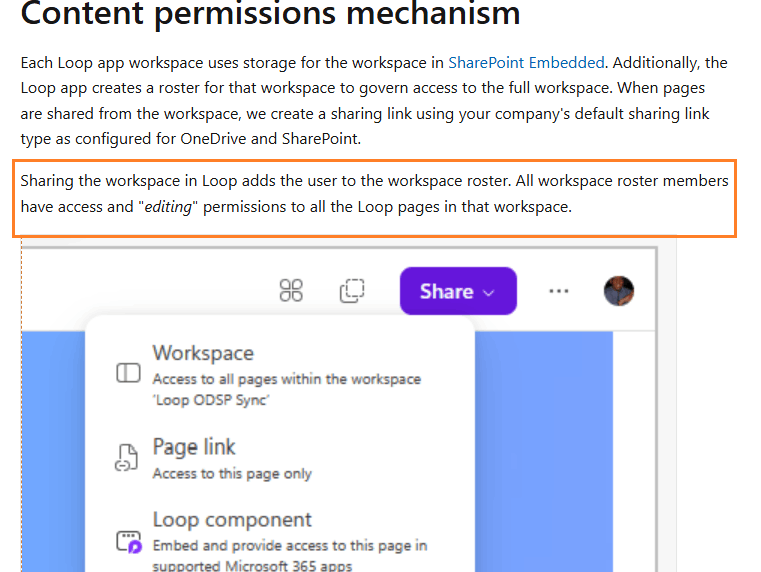The width and height of the screenshot is (761, 572).
Task: Click 'Access to all pages within the workspace' text
Action: point(287,379)
